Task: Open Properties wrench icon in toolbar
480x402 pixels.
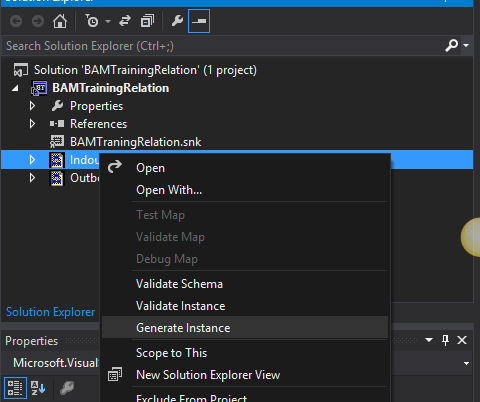Action: [x=177, y=21]
